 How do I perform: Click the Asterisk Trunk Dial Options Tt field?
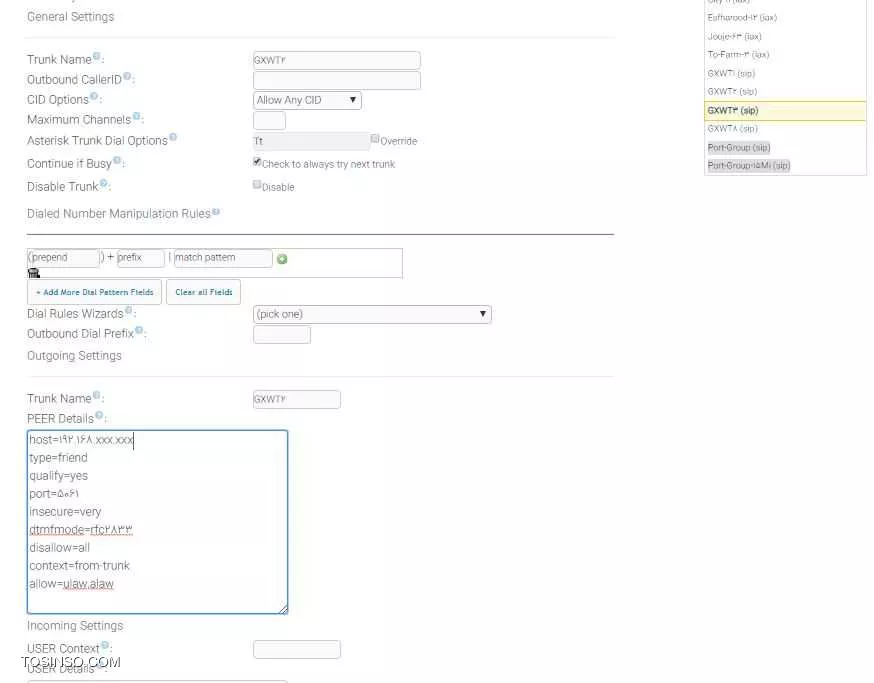tap(311, 141)
